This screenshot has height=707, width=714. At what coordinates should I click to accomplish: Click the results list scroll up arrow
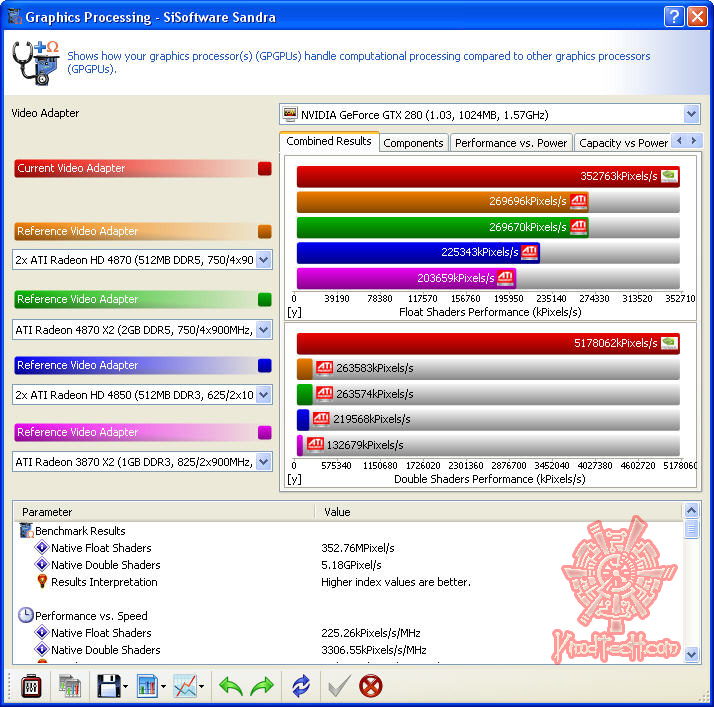(691, 511)
